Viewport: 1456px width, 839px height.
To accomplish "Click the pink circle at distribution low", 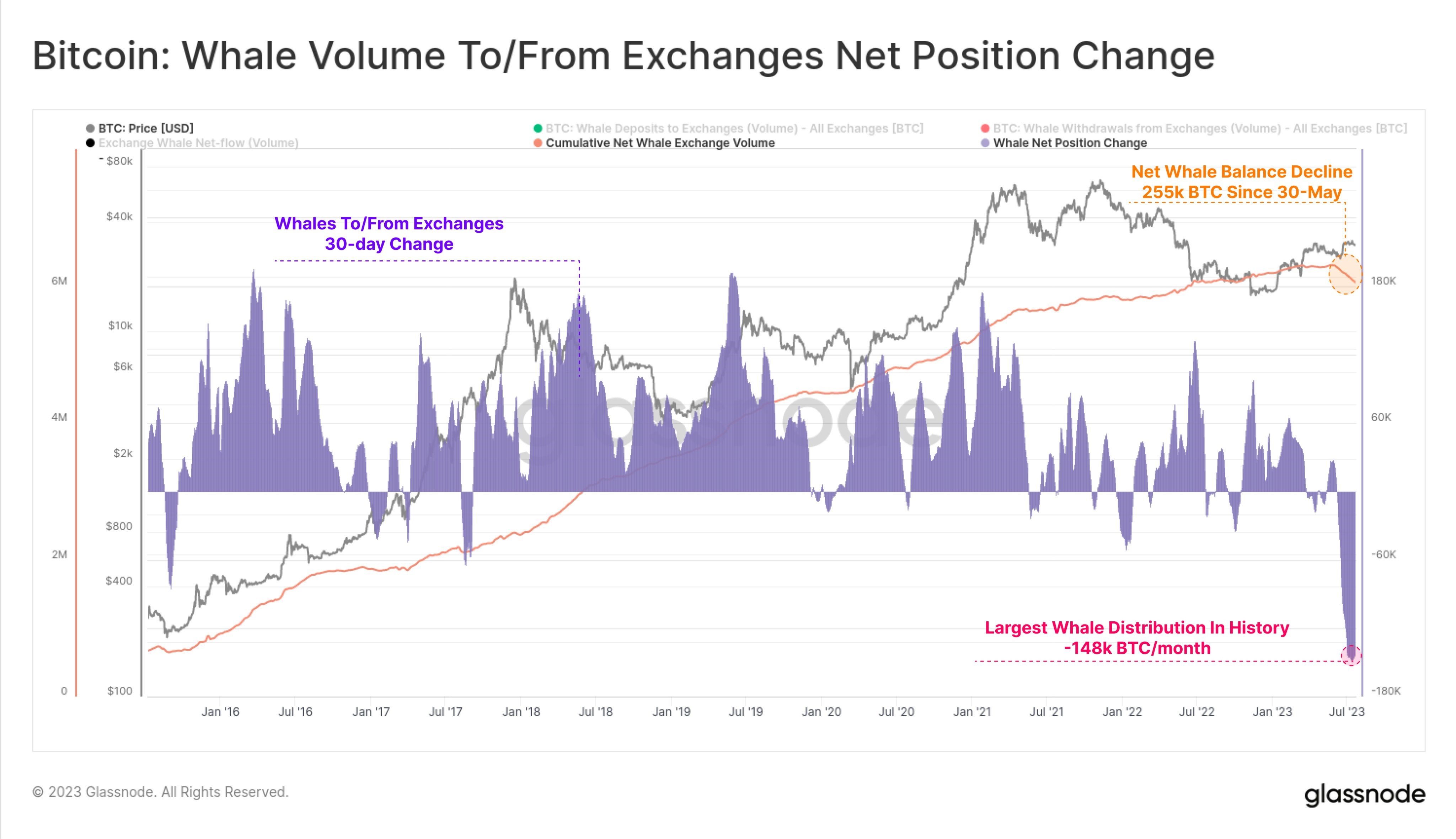I will tap(1351, 656).
